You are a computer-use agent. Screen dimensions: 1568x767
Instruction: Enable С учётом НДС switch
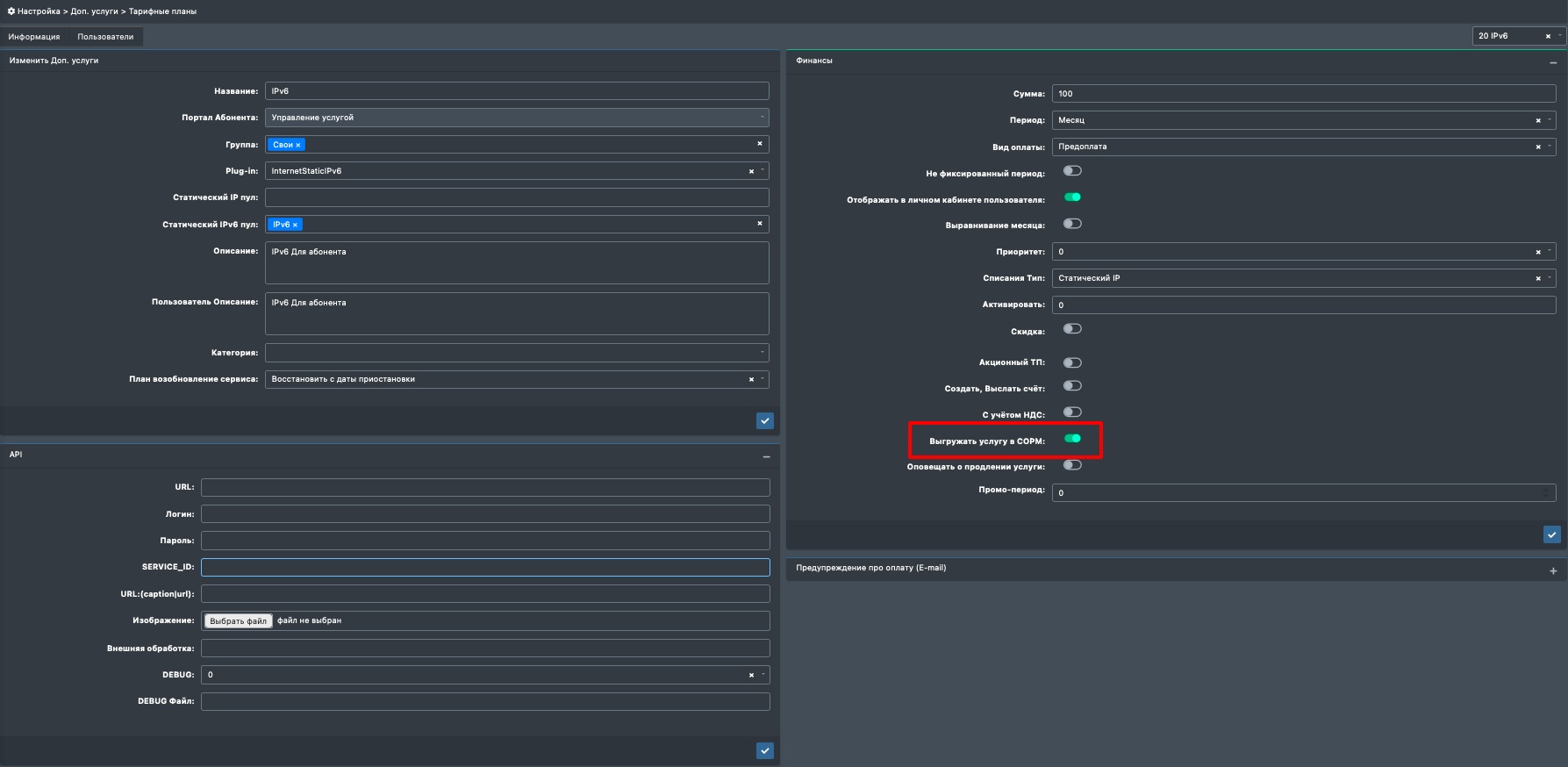point(1072,412)
